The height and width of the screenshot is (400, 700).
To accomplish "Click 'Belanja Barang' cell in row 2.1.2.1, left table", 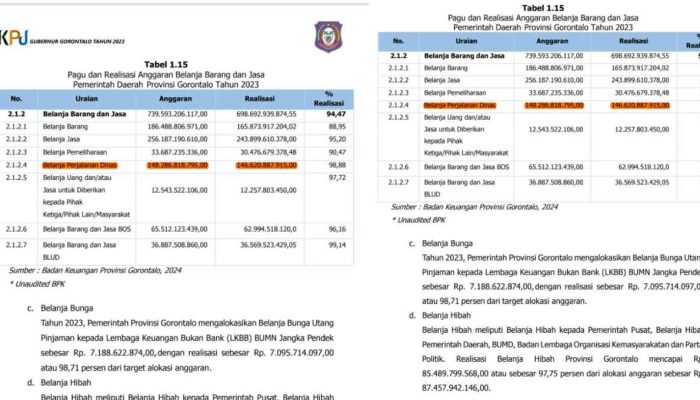I will (65, 127).
